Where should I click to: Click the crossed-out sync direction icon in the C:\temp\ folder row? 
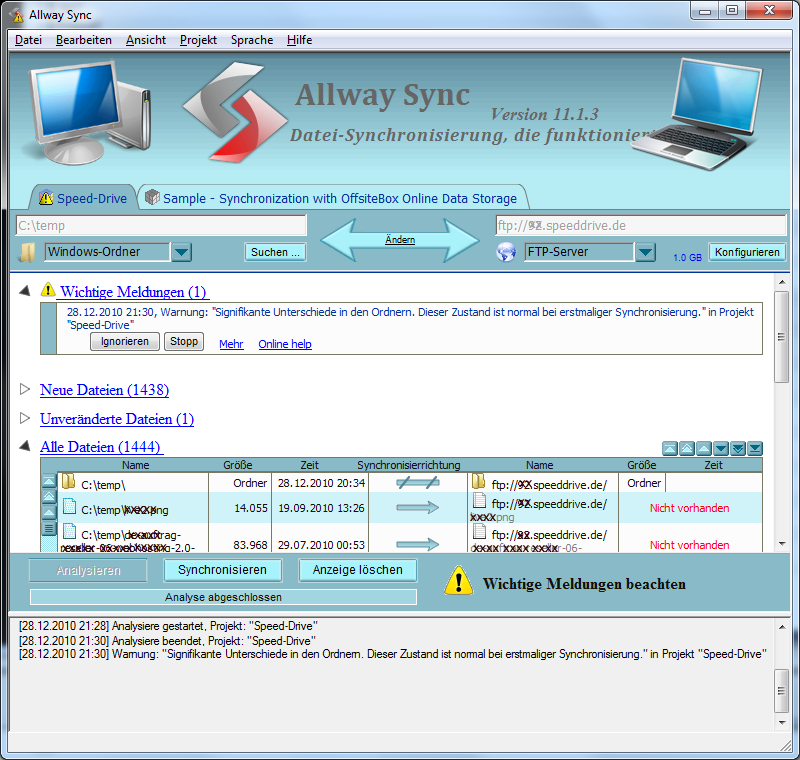click(417, 483)
